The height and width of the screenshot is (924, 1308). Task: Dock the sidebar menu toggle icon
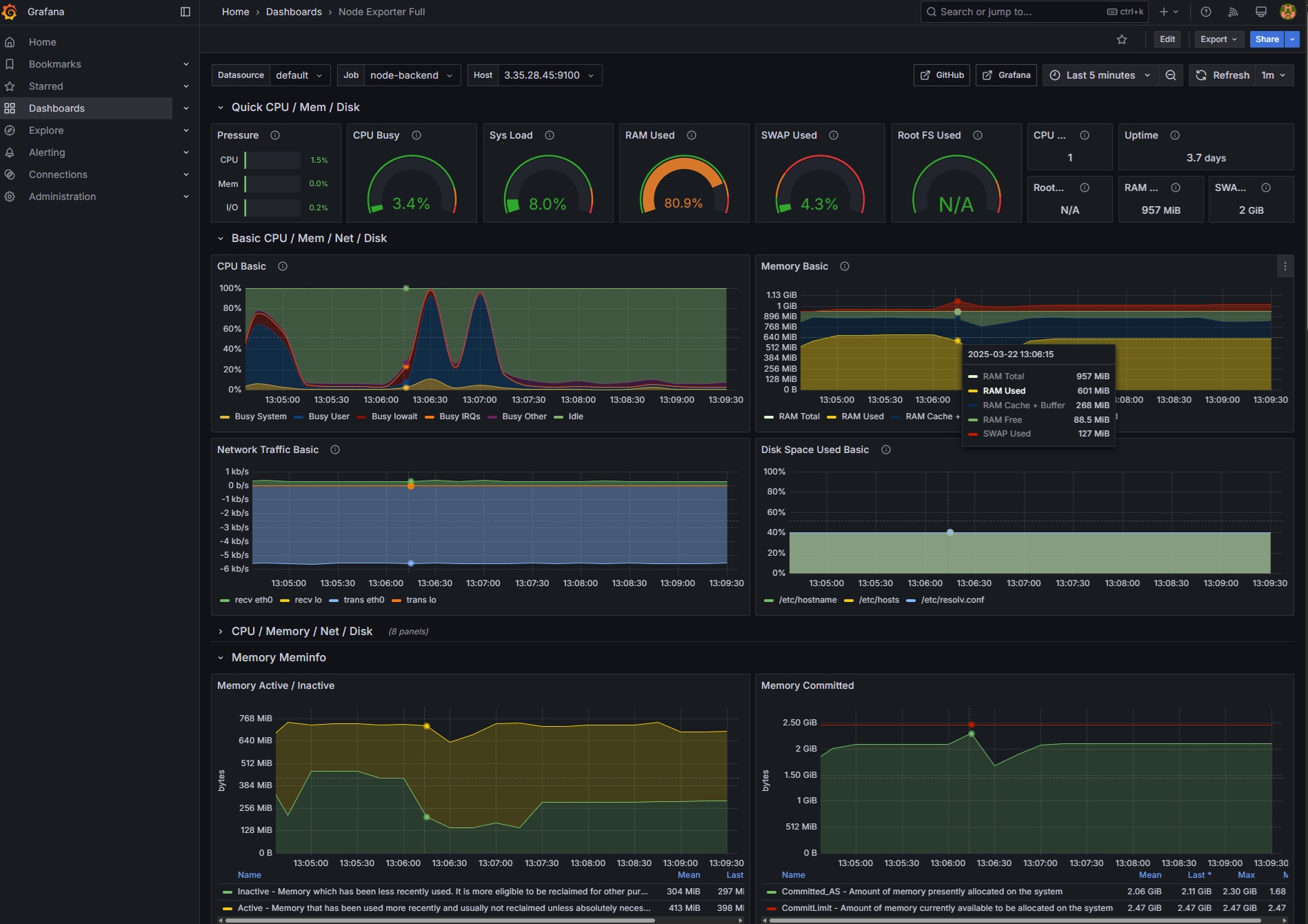click(185, 12)
